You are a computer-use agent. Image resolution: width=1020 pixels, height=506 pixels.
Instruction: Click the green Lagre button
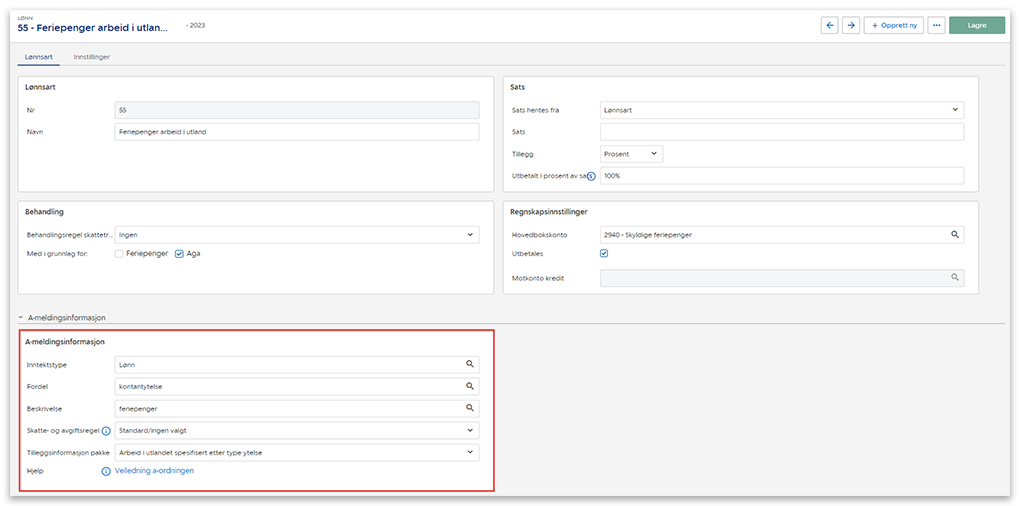pyautogui.click(x=976, y=26)
